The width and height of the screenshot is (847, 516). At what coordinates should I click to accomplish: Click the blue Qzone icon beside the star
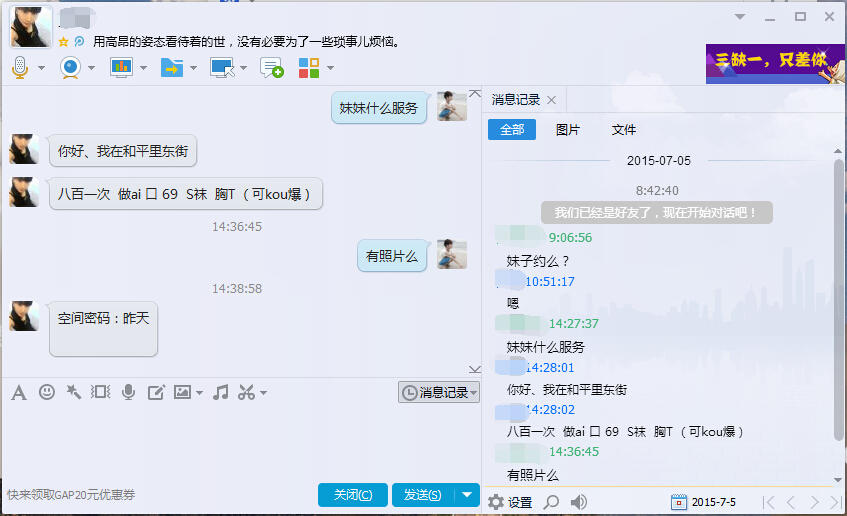79,41
